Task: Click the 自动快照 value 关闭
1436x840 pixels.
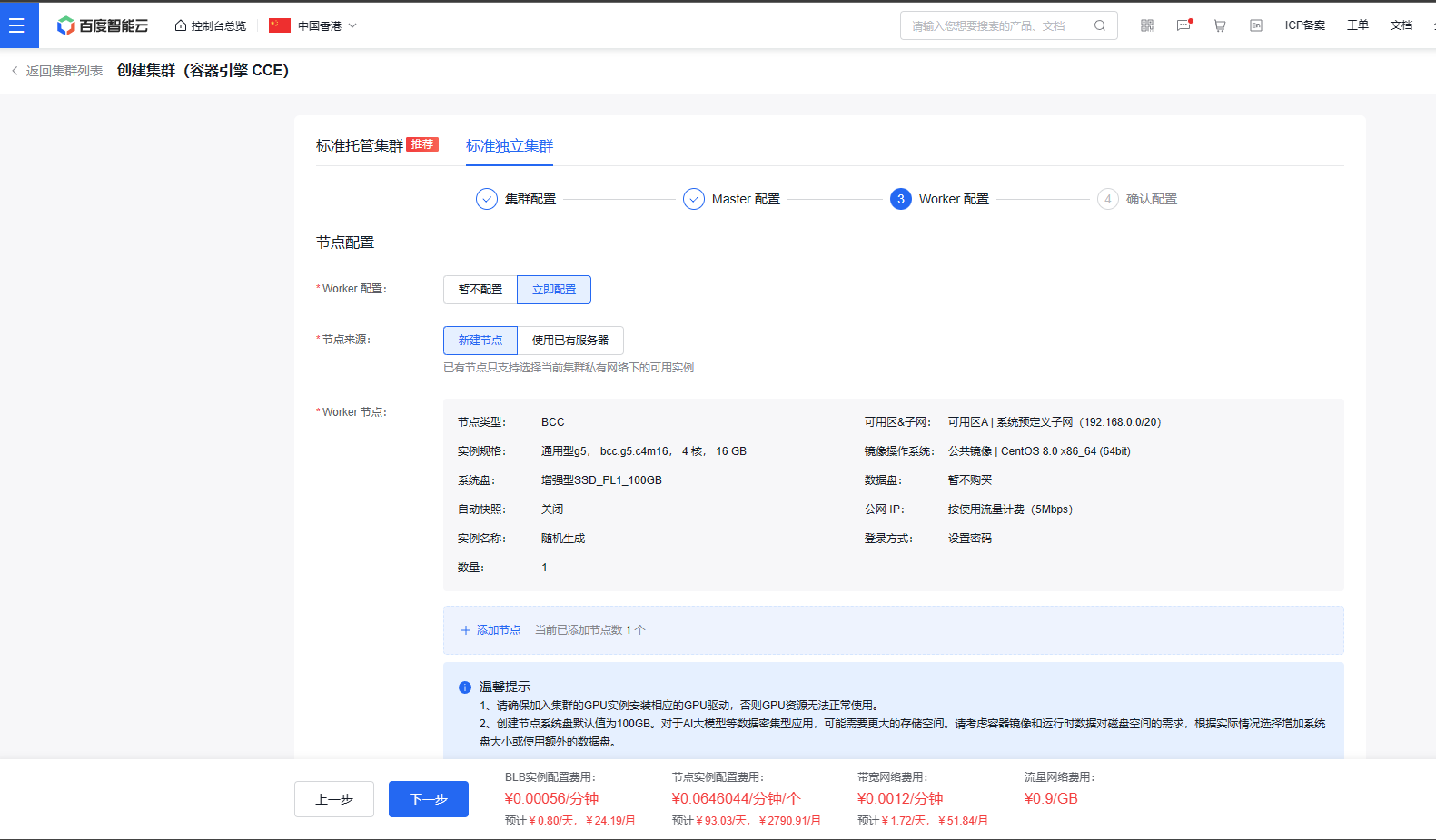Action: pos(552,509)
